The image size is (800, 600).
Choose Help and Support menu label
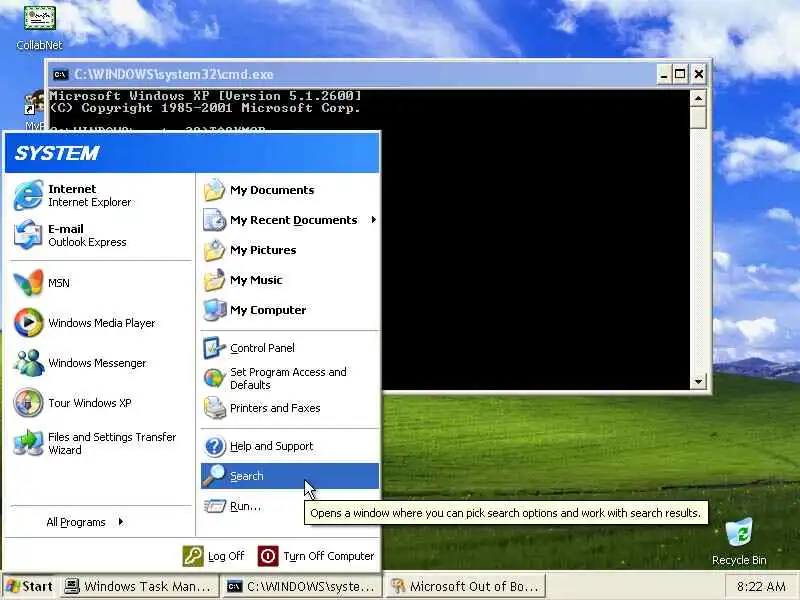(x=271, y=446)
